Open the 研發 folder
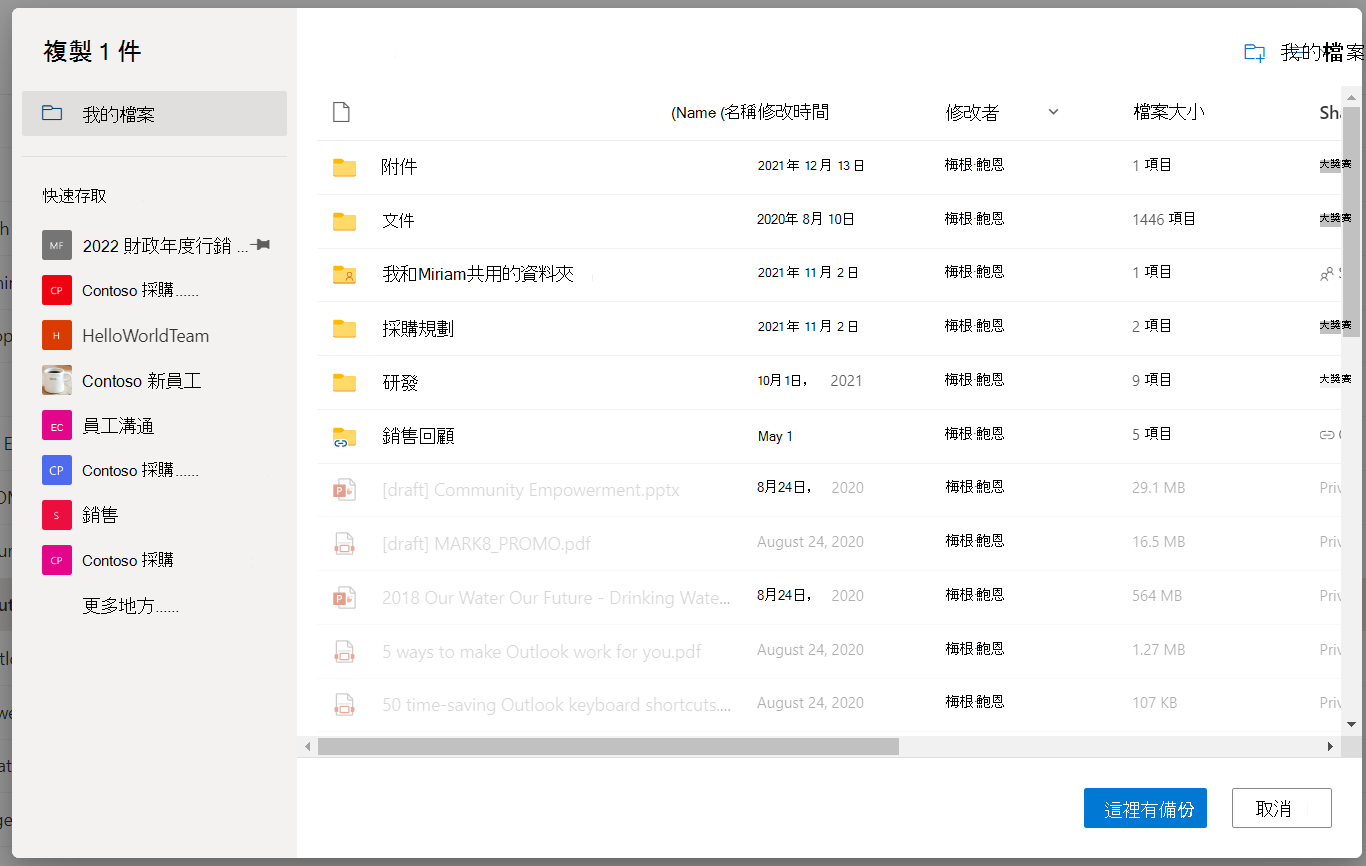 [x=400, y=382]
